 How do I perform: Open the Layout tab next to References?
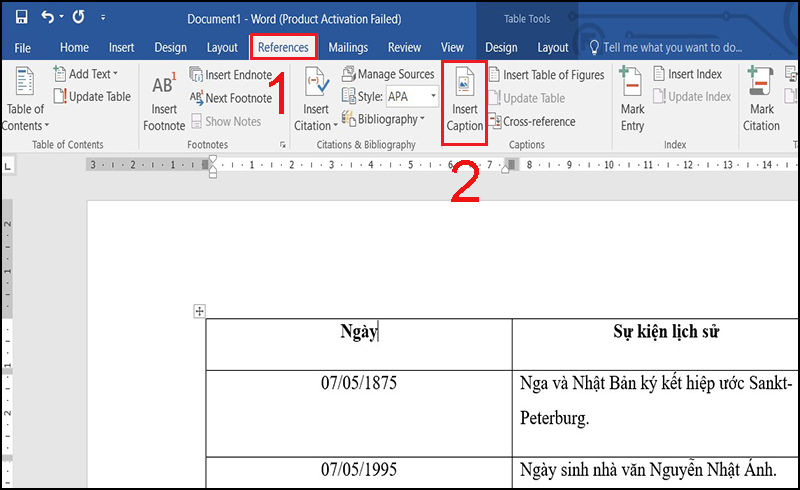[x=222, y=47]
